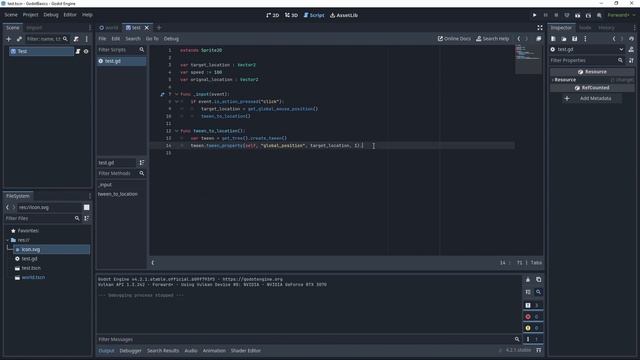This screenshot has height=360, width=640.
Task: Open script attached to Test node
Action: [78, 51]
